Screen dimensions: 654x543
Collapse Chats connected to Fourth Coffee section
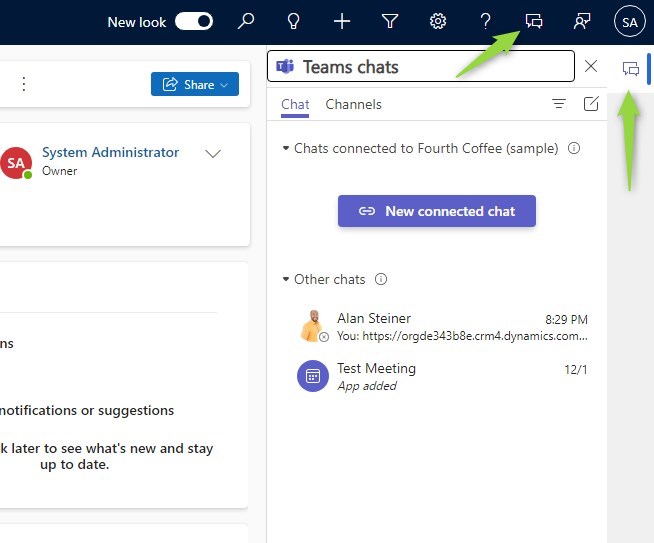pyautogui.click(x=286, y=148)
